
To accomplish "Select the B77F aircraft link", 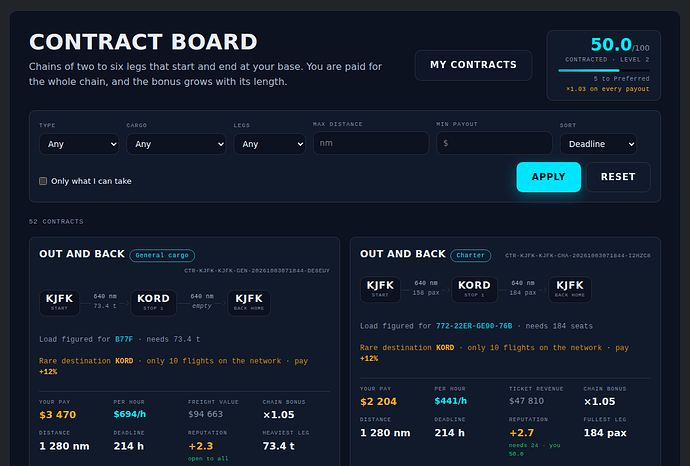I will coord(124,339).
